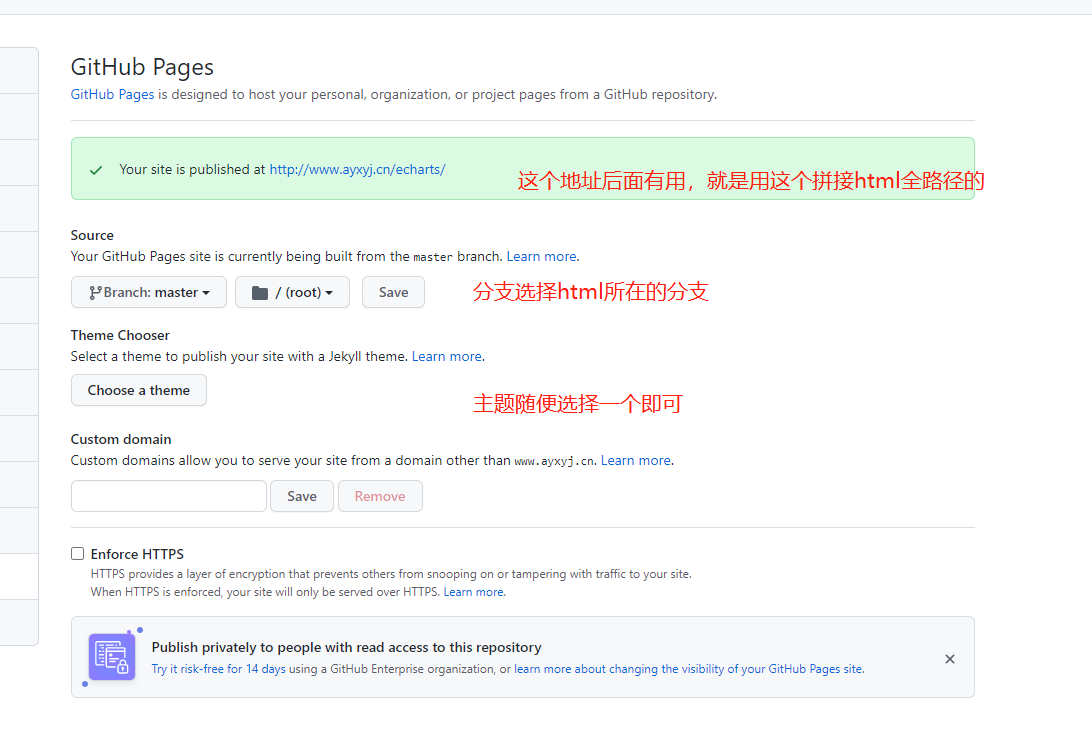Click Learn more under the HTTPS description

tap(473, 591)
